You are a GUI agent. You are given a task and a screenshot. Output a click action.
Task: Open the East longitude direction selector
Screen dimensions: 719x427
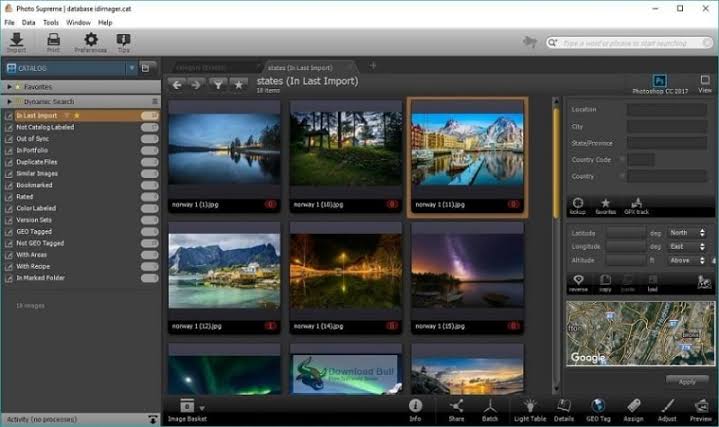pyautogui.click(x=687, y=247)
